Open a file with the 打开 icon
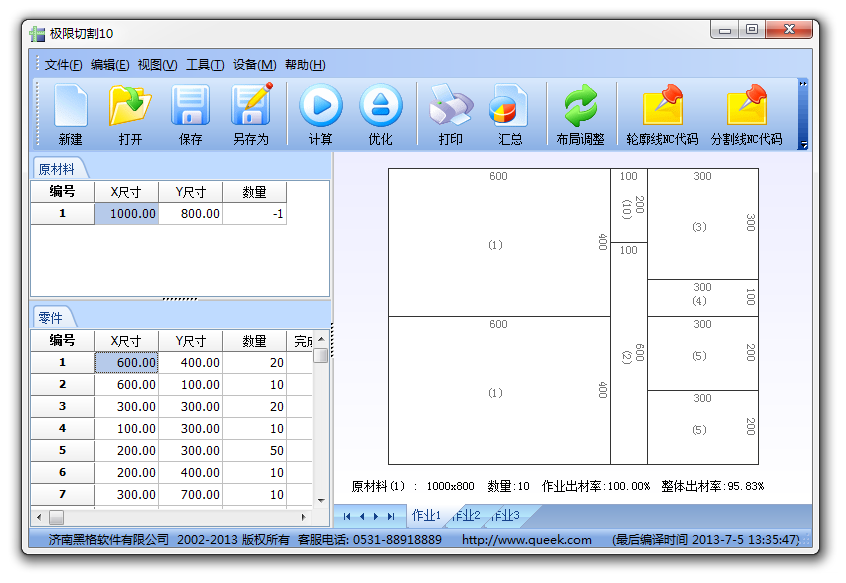This screenshot has height=583, width=846. 130,114
